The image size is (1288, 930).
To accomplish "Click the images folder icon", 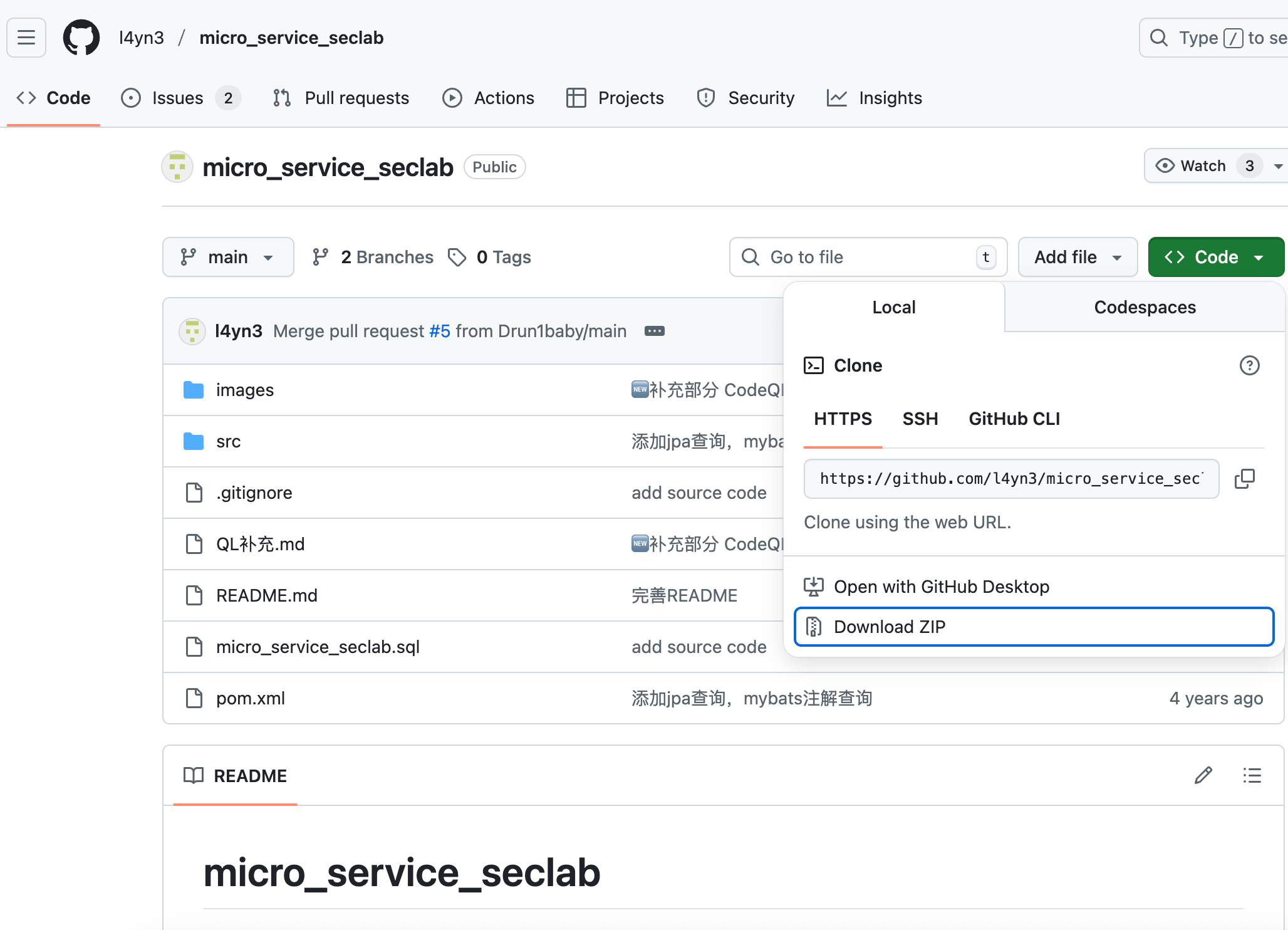I will (194, 390).
